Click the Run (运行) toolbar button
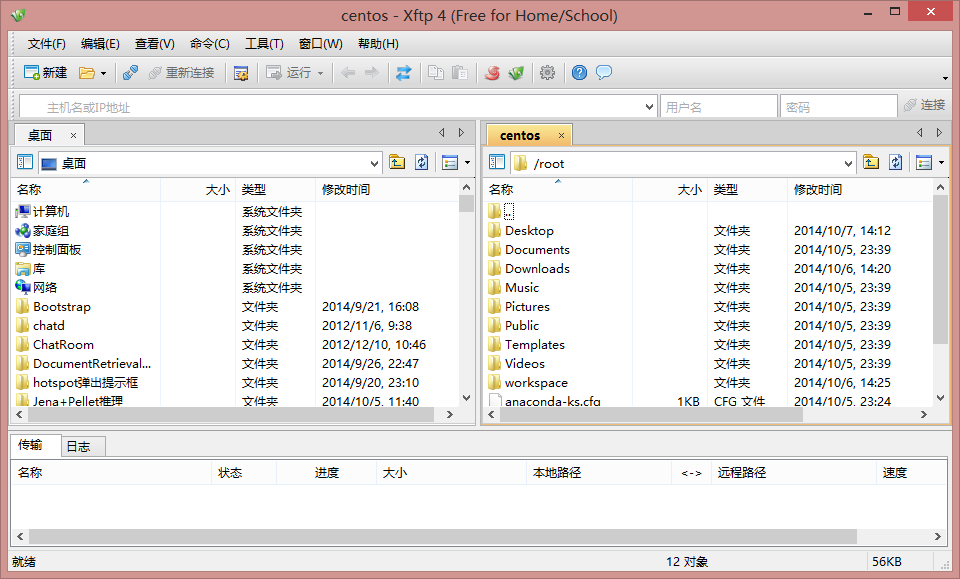The height and width of the screenshot is (579, 960). pyautogui.click(x=288, y=73)
